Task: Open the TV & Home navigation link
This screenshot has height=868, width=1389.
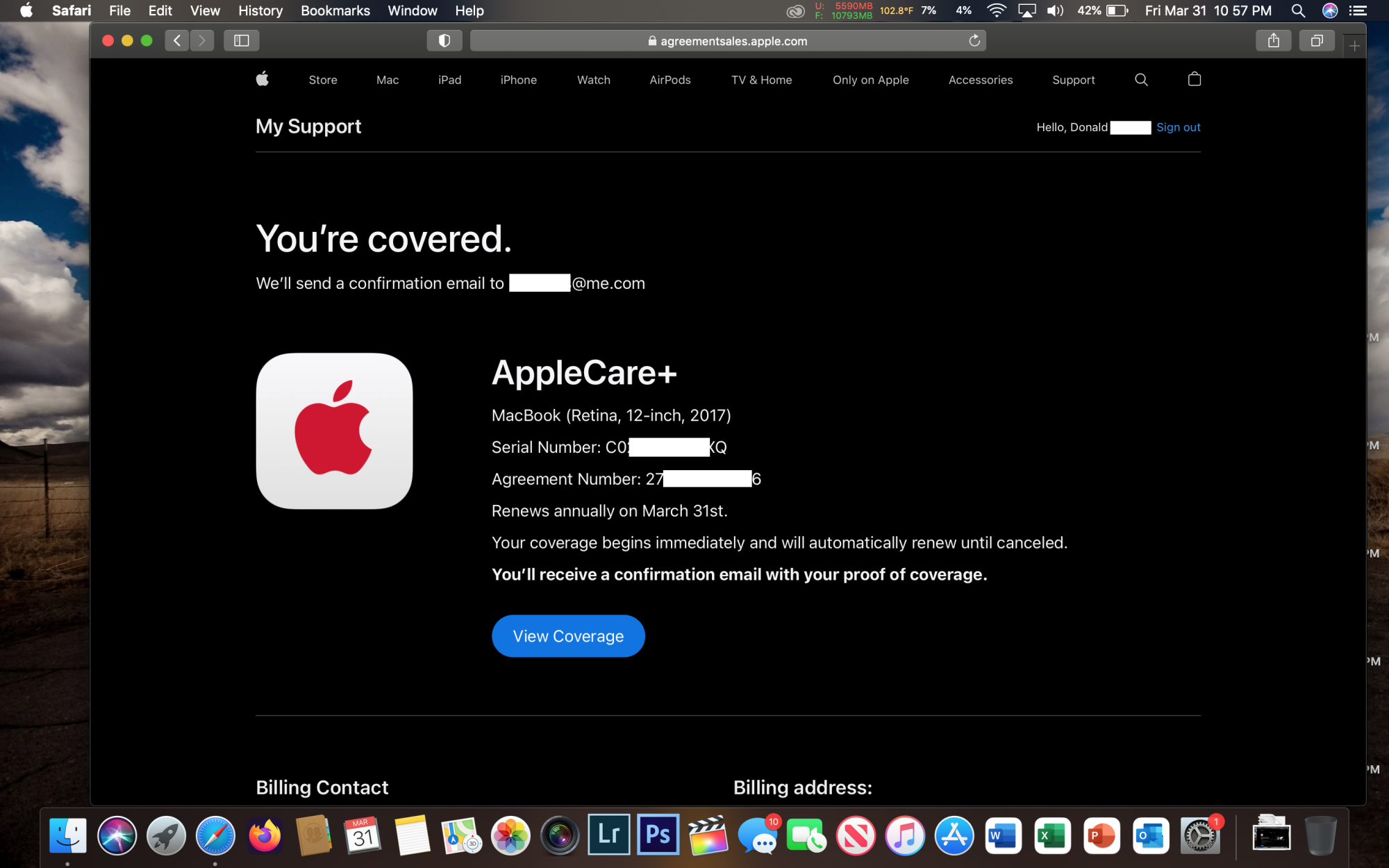Action: click(761, 80)
